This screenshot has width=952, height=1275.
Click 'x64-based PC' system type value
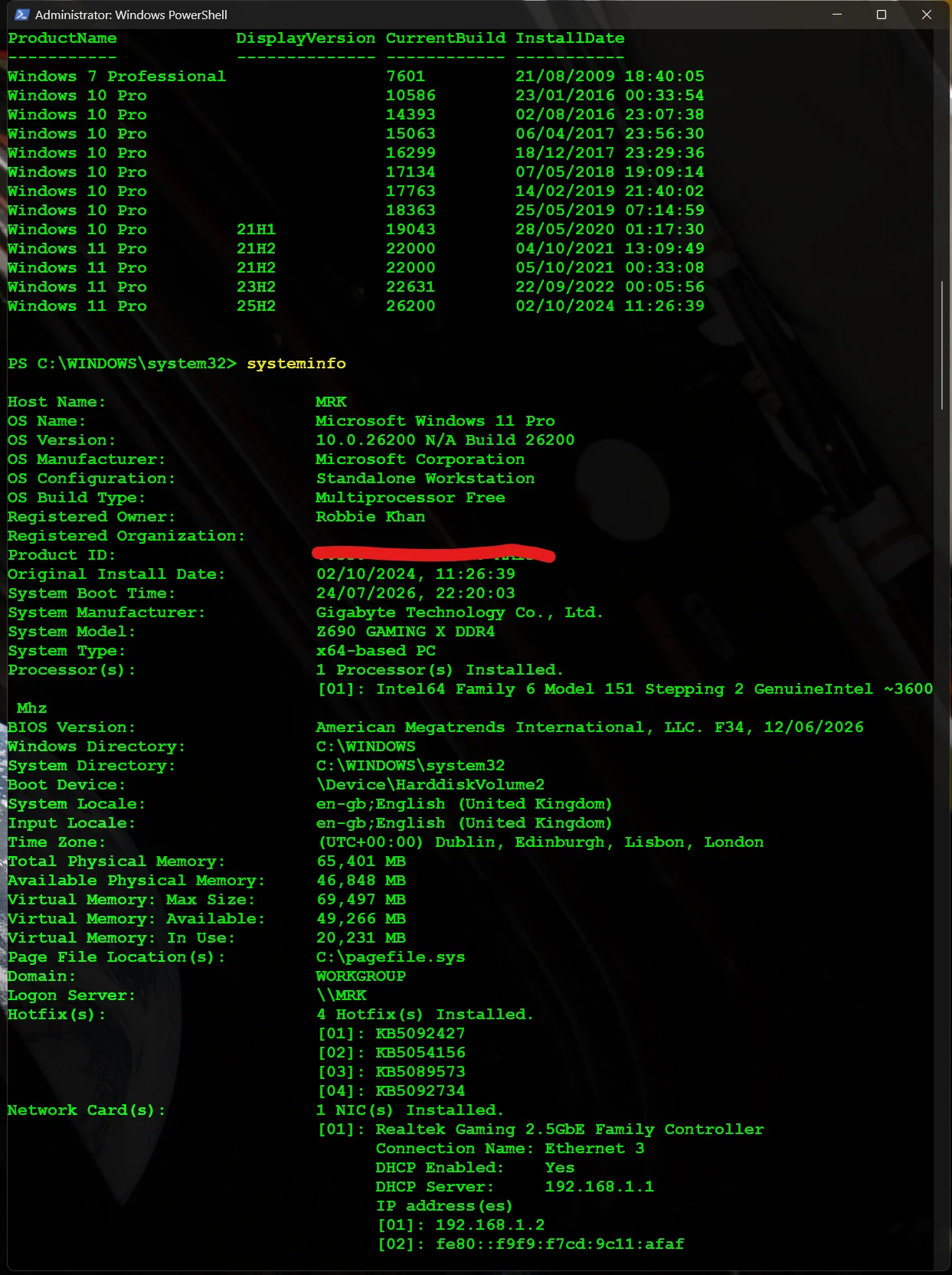tap(375, 651)
